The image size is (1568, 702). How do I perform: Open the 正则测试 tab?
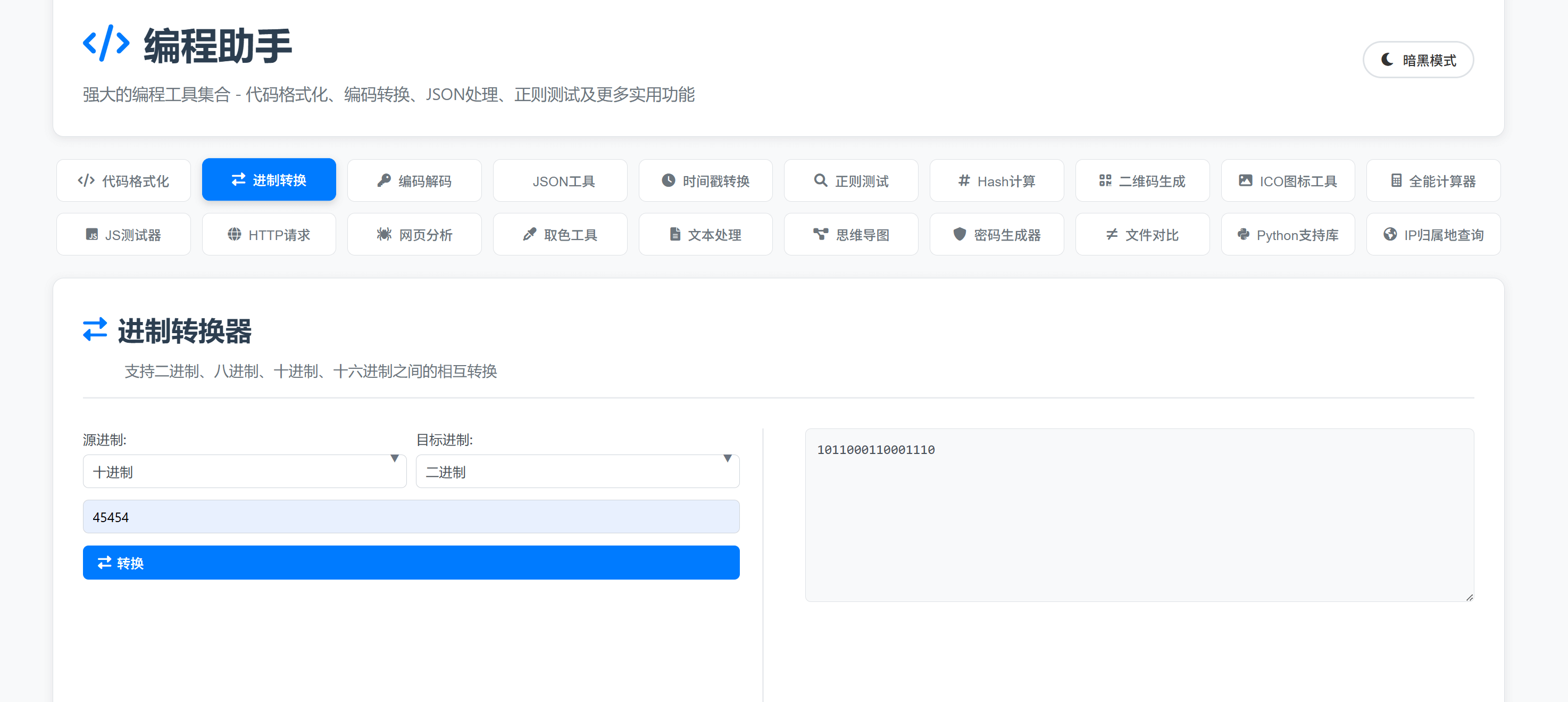tap(851, 180)
